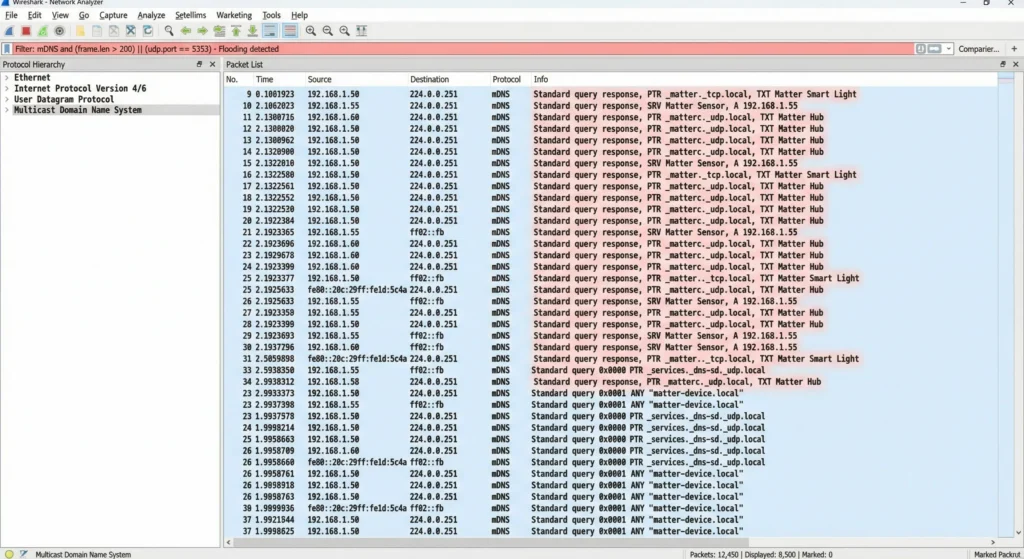Viewport: 1024px width, 559px height.
Task: Go to a specific packet
Action: click(x=219, y=31)
